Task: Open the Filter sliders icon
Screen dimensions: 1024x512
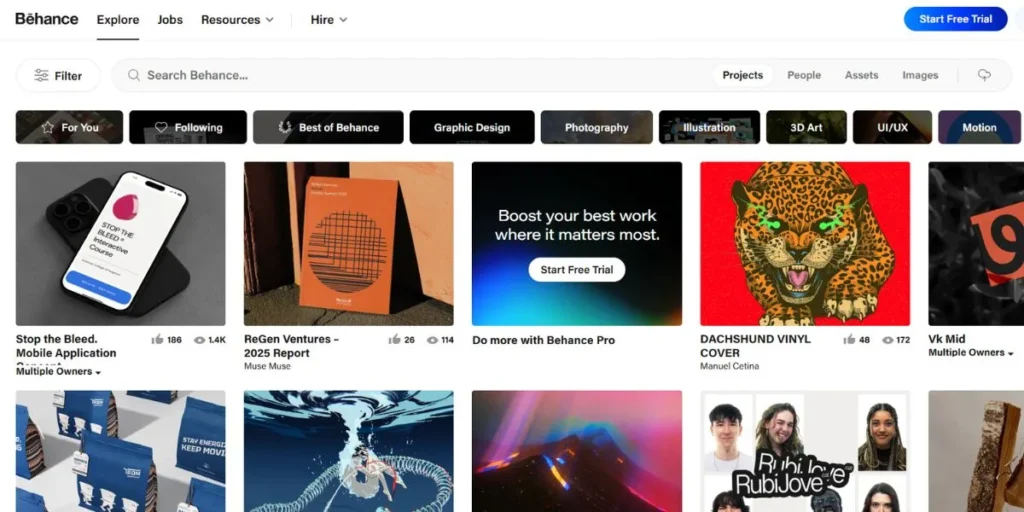Action: 42,76
